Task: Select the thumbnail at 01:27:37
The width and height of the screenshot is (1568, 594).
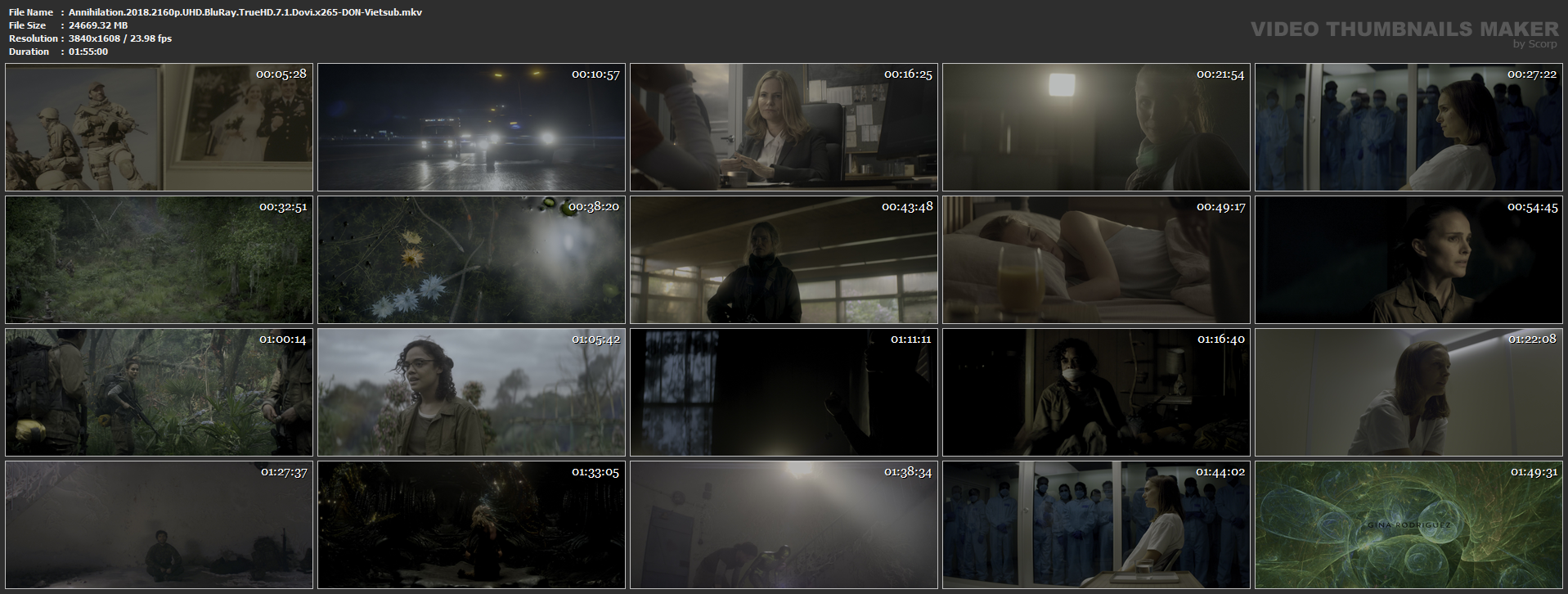Action: [159, 524]
